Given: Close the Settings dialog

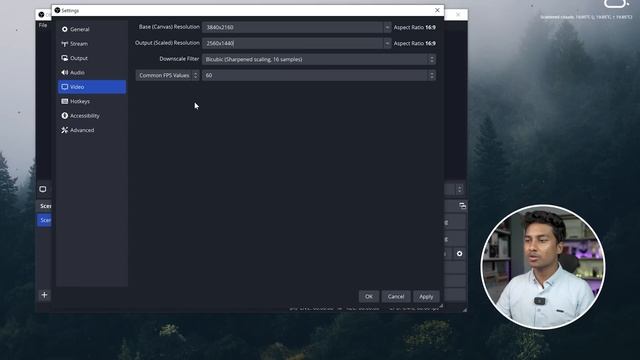Looking at the screenshot, I should tap(437, 10).
